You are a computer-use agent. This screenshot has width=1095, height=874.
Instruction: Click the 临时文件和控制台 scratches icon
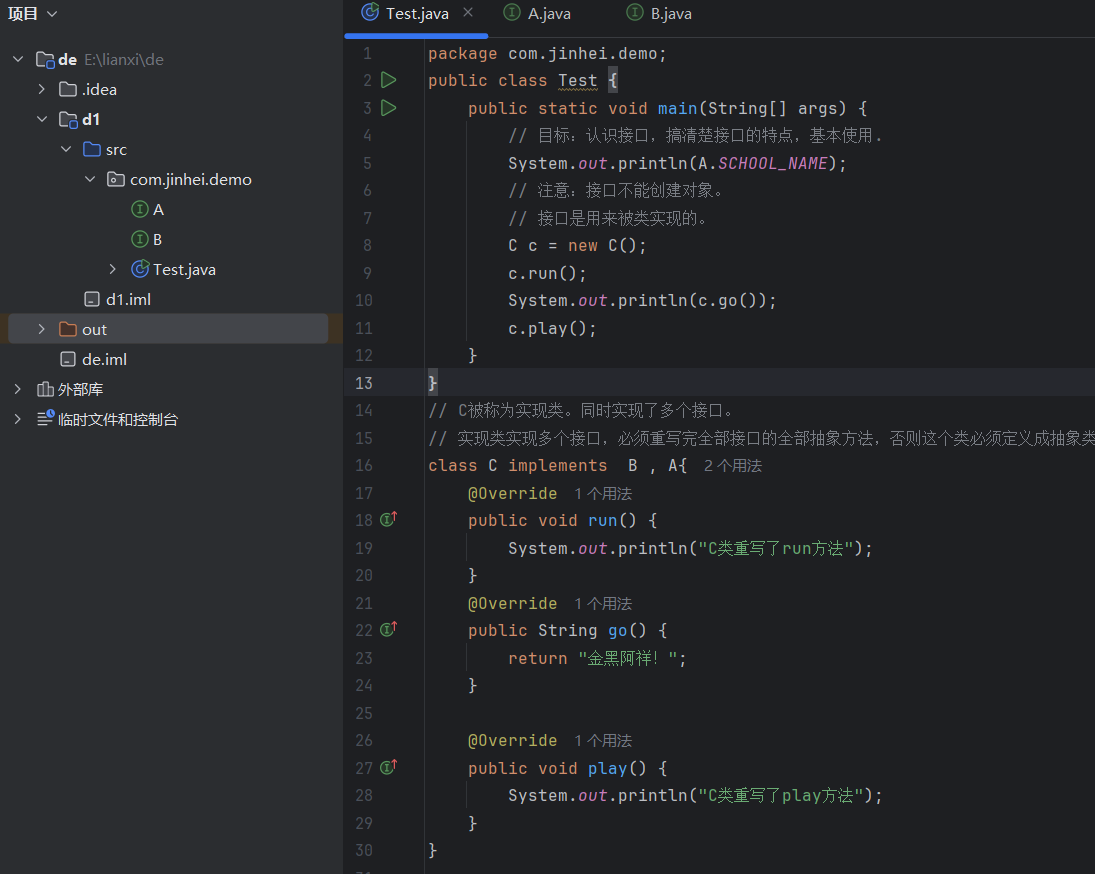pyautogui.click(x=45, y=418)
